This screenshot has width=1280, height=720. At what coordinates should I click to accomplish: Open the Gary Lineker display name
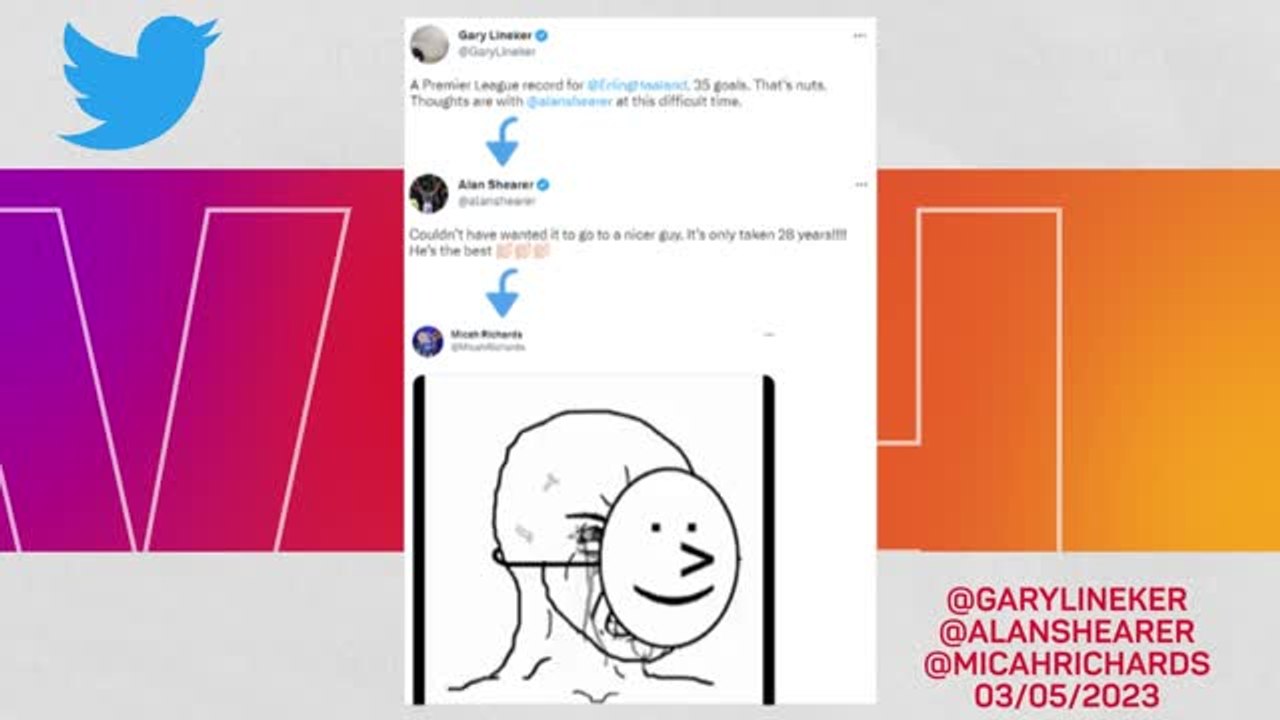(x=495, y=35)
